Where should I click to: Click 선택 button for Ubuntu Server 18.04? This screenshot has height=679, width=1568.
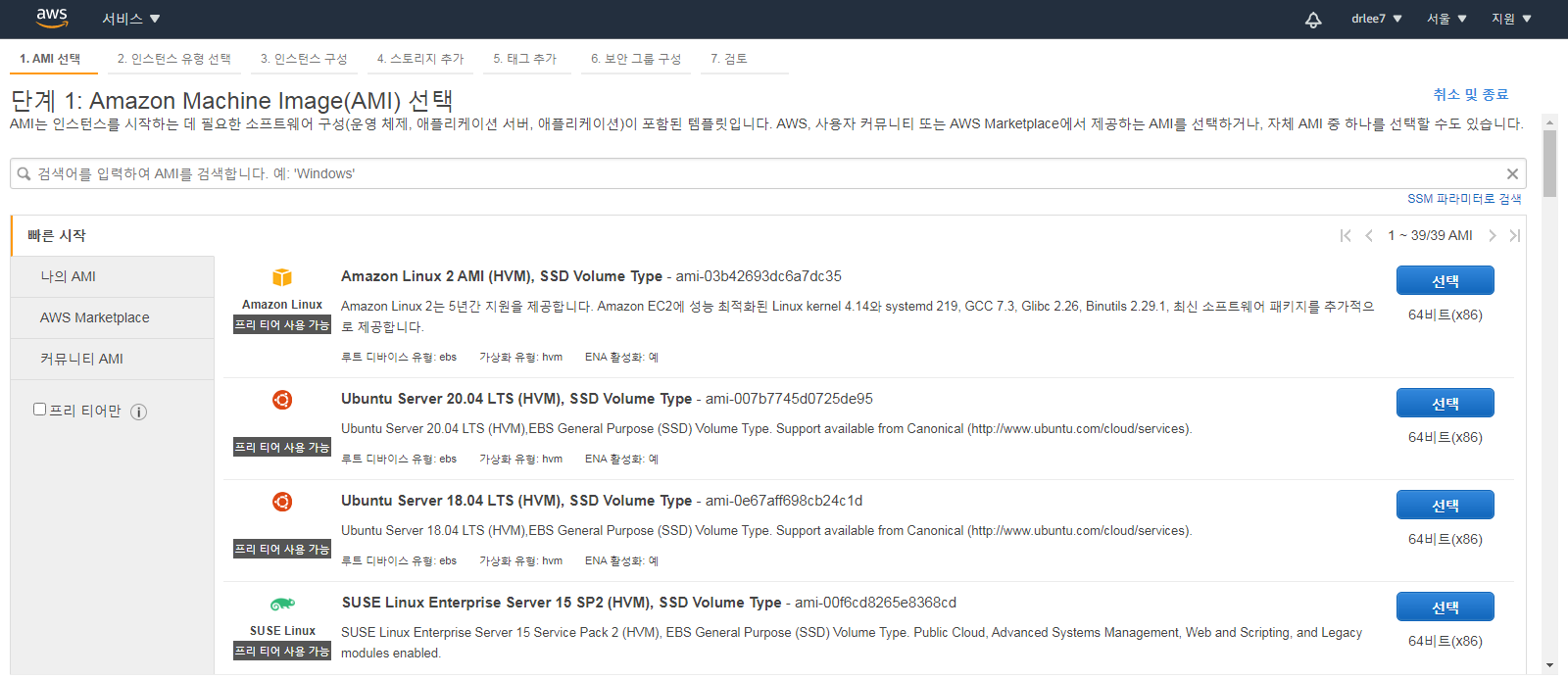point(1445,505)
